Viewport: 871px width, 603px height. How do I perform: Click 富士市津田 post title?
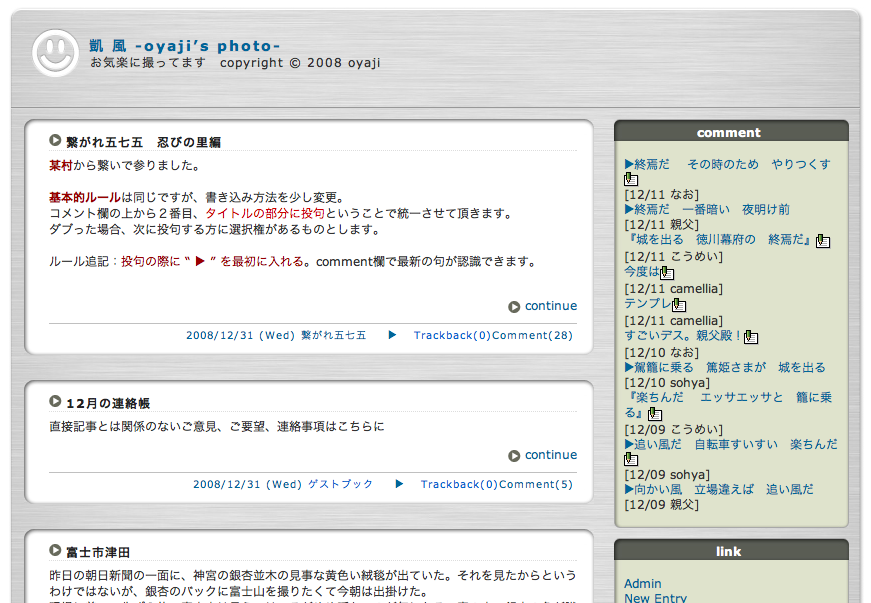tap(98, 552)
